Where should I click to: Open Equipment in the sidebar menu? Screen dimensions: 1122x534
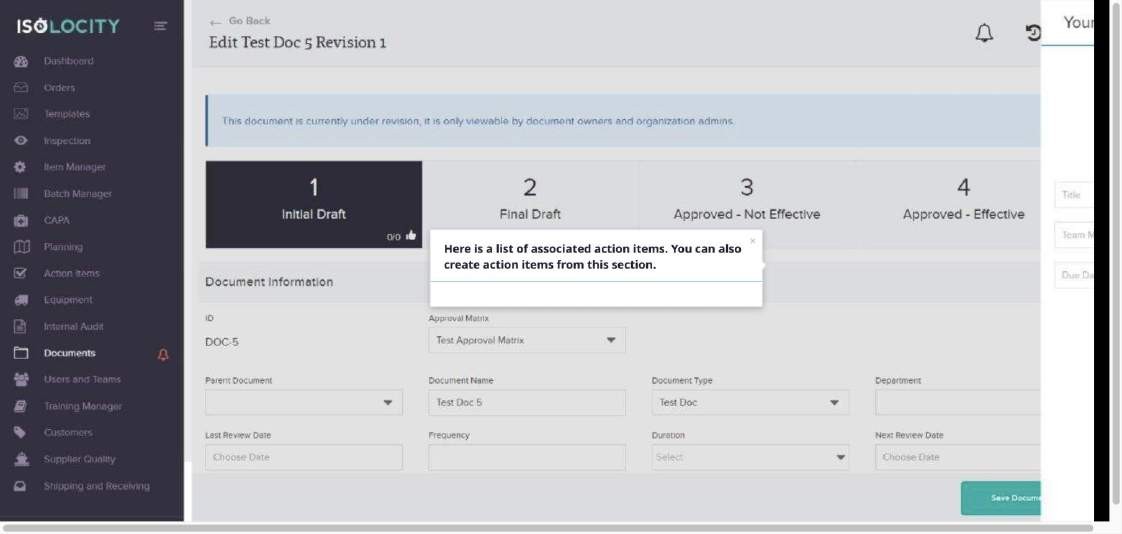[68, 300]
